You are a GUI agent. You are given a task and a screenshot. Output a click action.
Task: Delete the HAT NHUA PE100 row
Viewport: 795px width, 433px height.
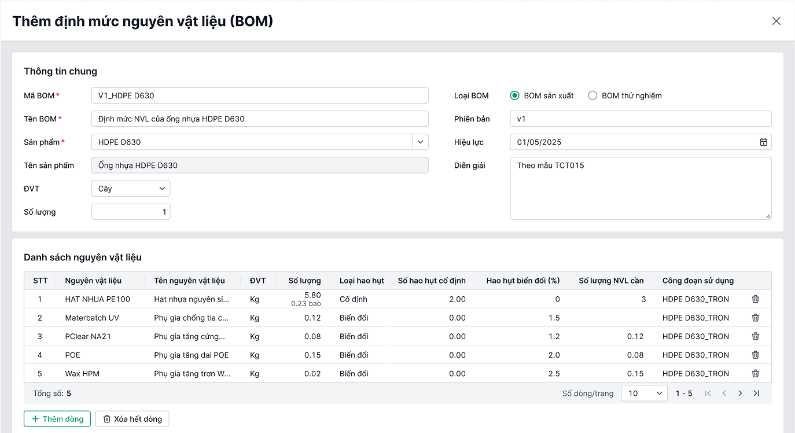click(x=755, y=299)
